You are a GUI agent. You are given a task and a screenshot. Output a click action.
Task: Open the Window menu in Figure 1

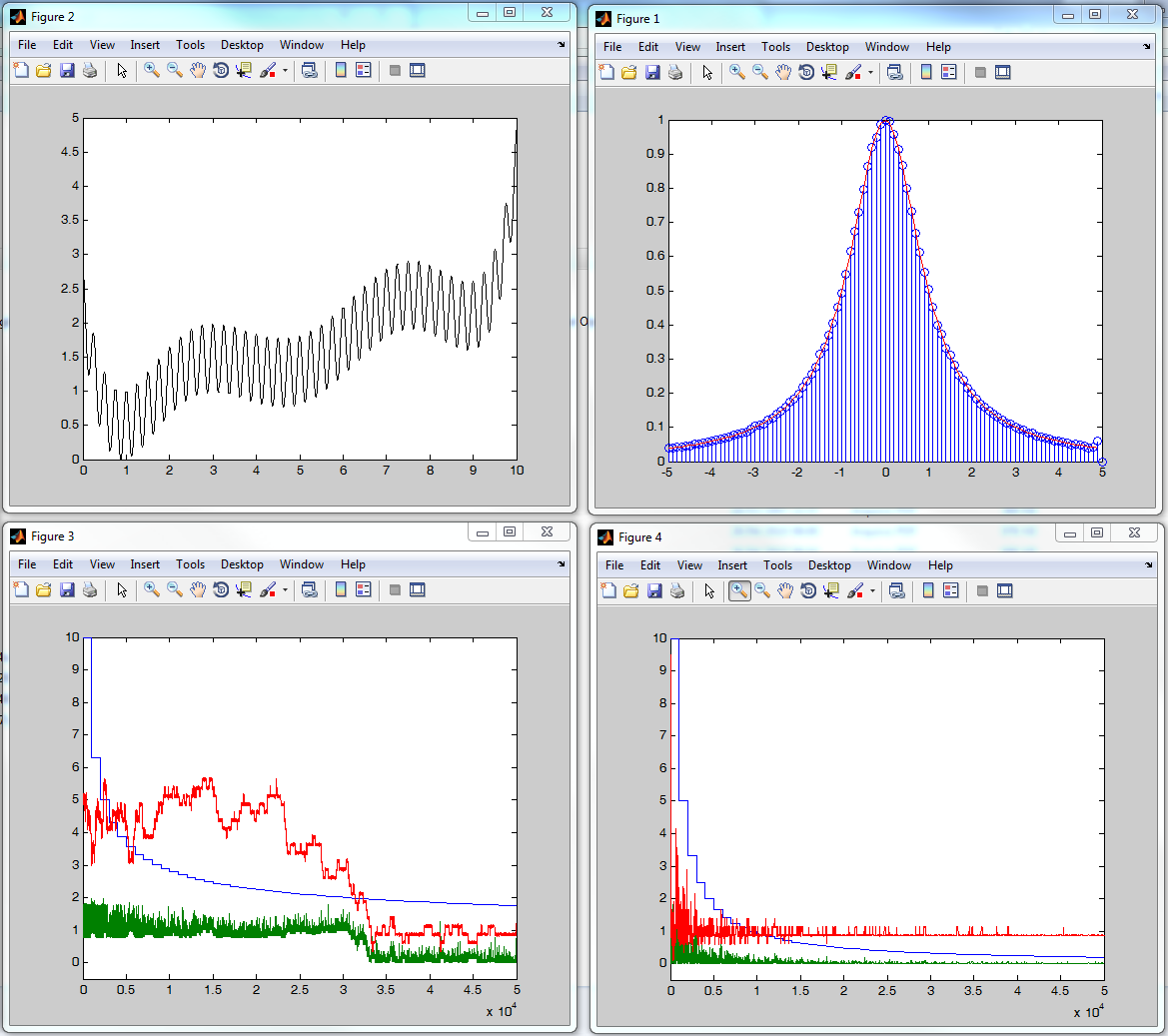(x=886, y=47)
